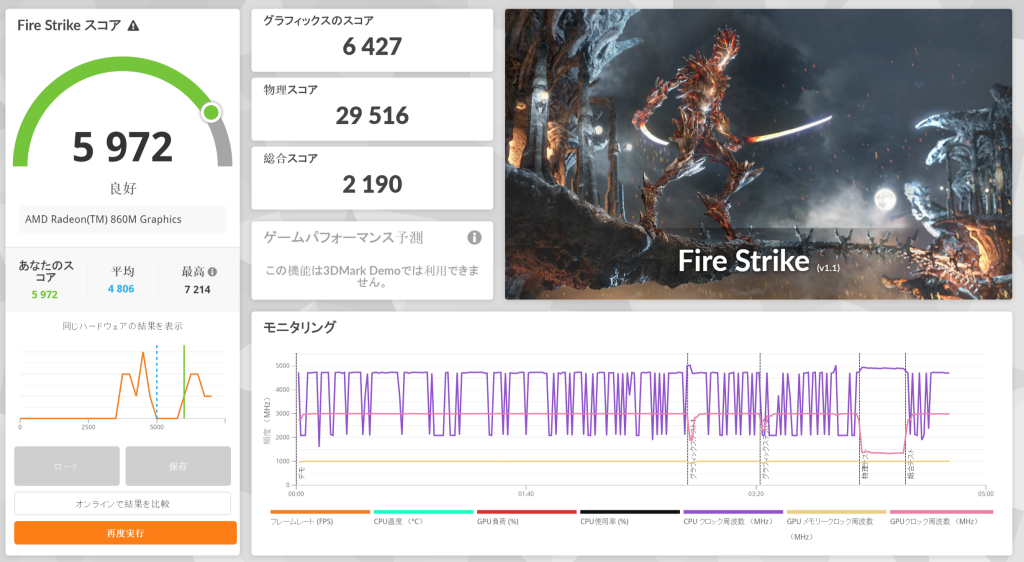
Task: Click the warning triangle beside Fire Strike スコア
Action: pyautogui.click(x=134, y=25)
